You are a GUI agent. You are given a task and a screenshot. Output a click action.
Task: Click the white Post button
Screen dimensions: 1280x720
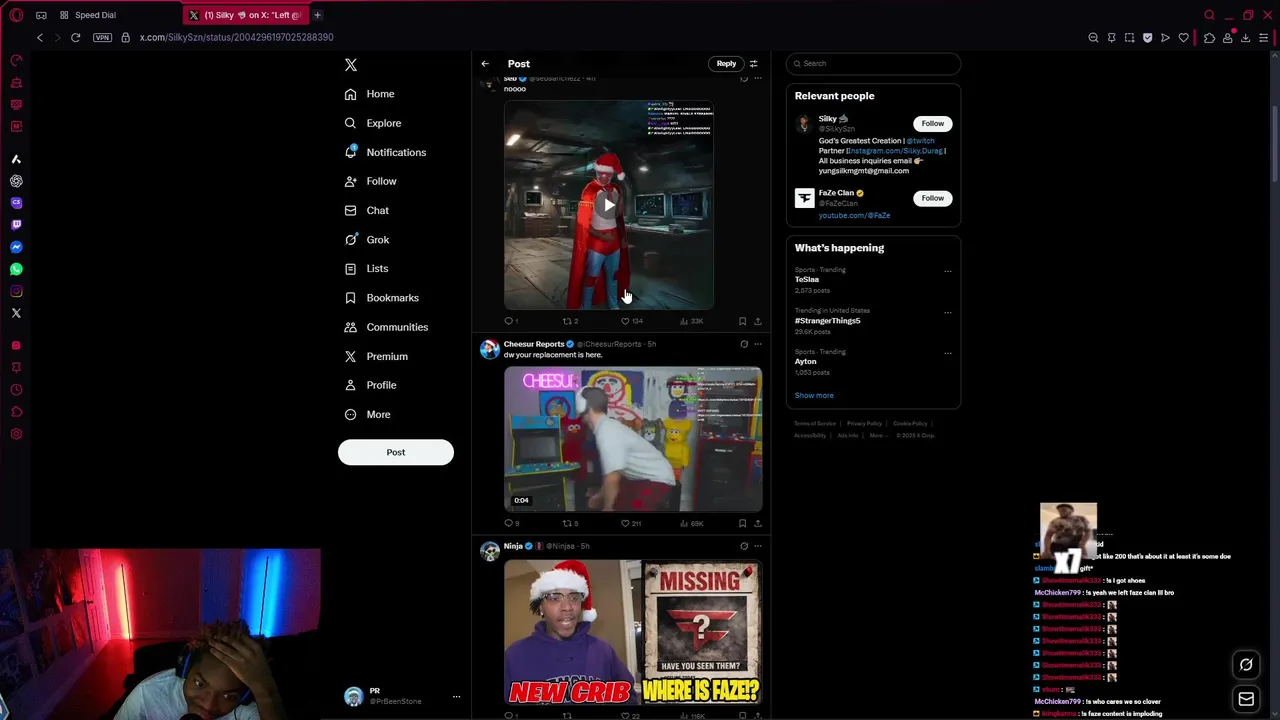[x=396, y=452]
